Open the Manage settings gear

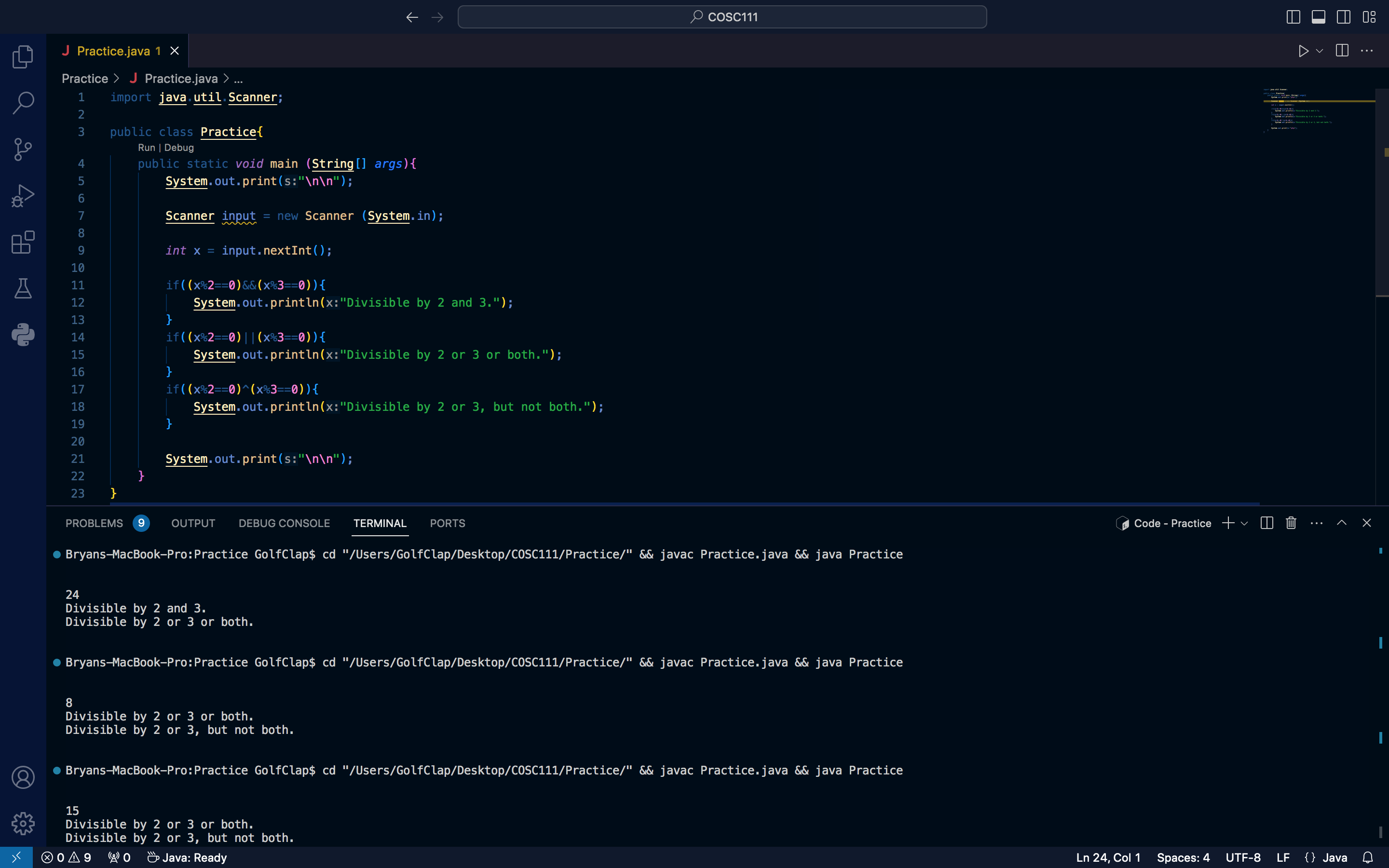pos(23,823)
